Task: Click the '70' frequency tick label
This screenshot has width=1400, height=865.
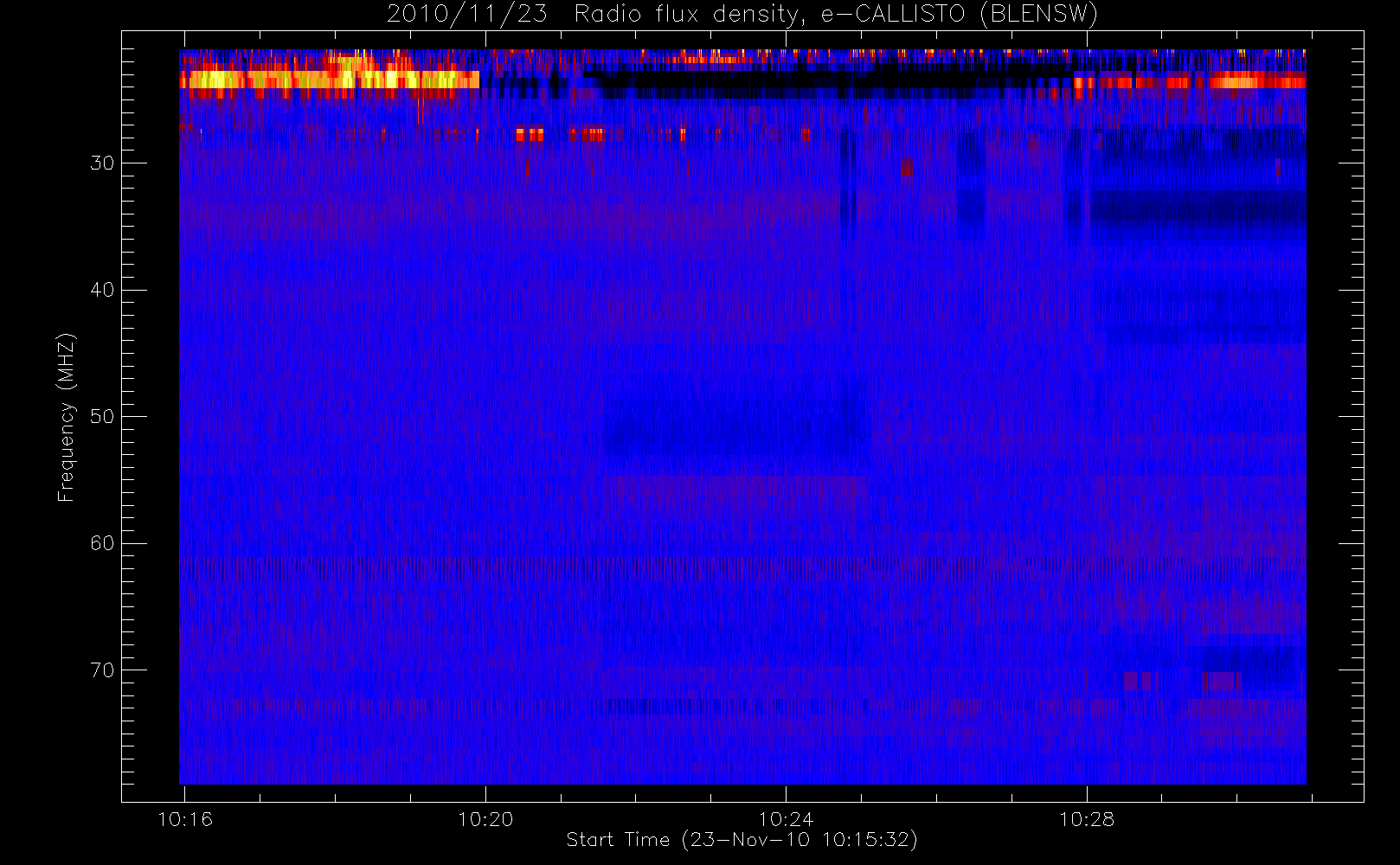Action: point(102,670)
